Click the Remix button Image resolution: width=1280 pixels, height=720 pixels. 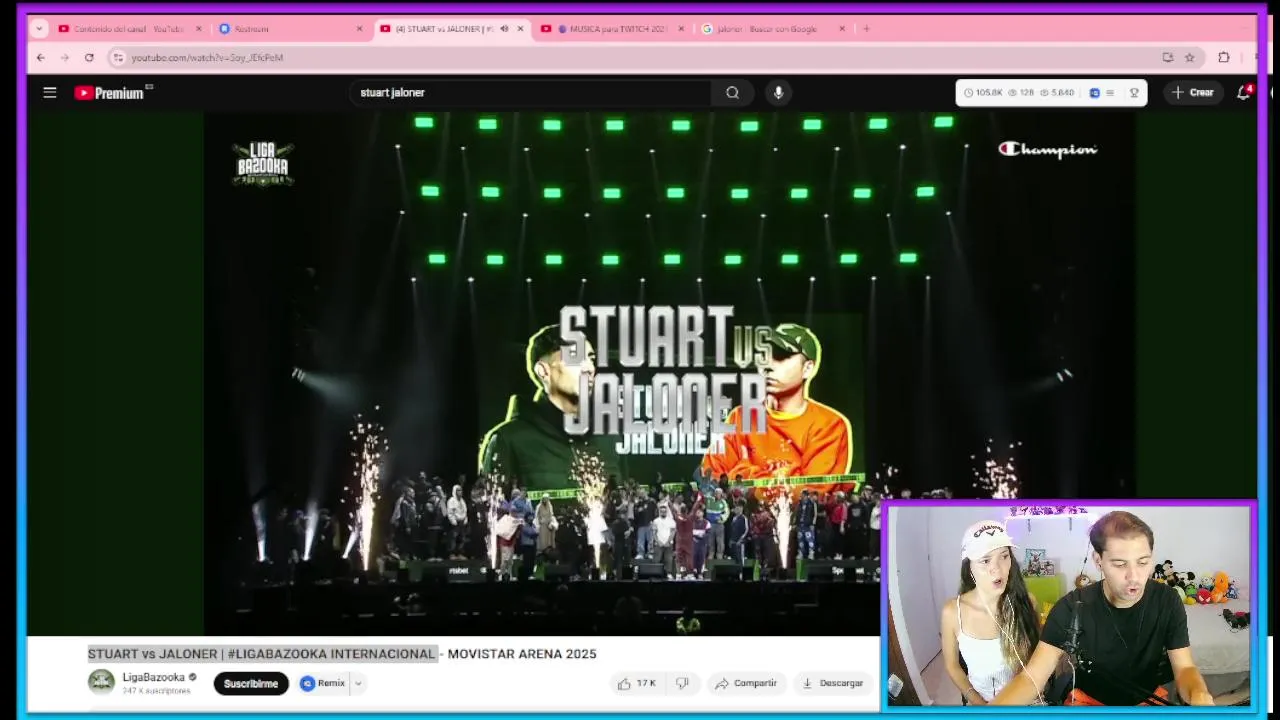click(x=322, y=683)
